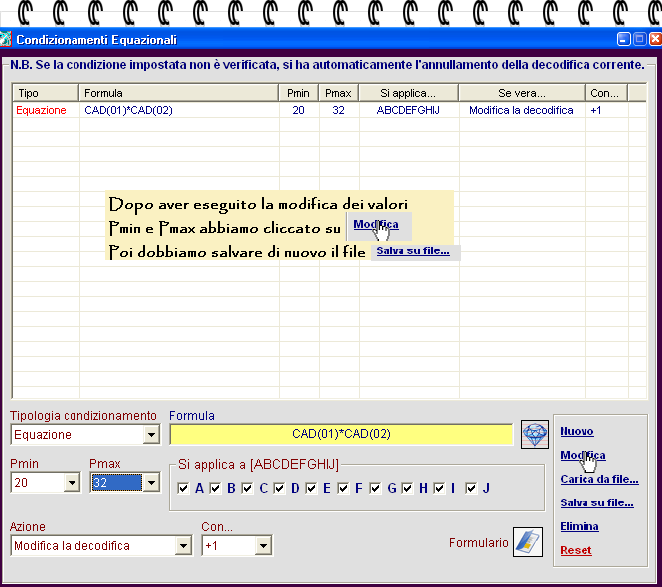This screenshot has height=587, width=662.
Task: Click the Pmax column header
Action: click(339, 93)
